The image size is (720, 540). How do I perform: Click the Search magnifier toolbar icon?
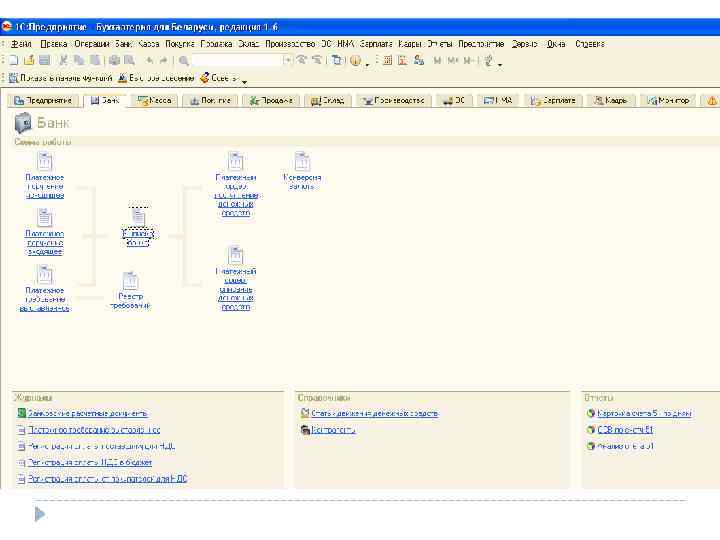(184, 60)
